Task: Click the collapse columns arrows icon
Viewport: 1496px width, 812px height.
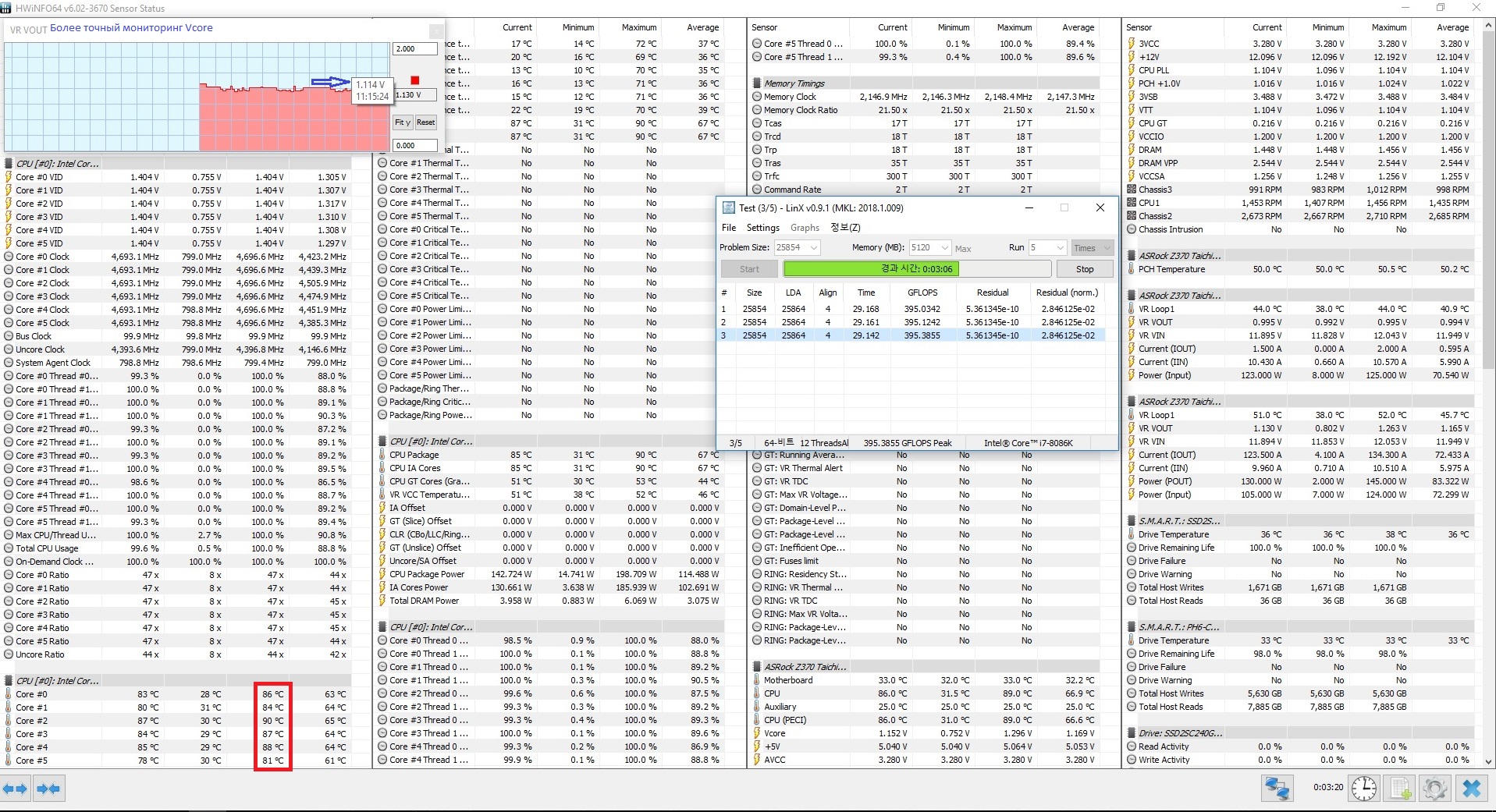Action: [x=49, y=789]
